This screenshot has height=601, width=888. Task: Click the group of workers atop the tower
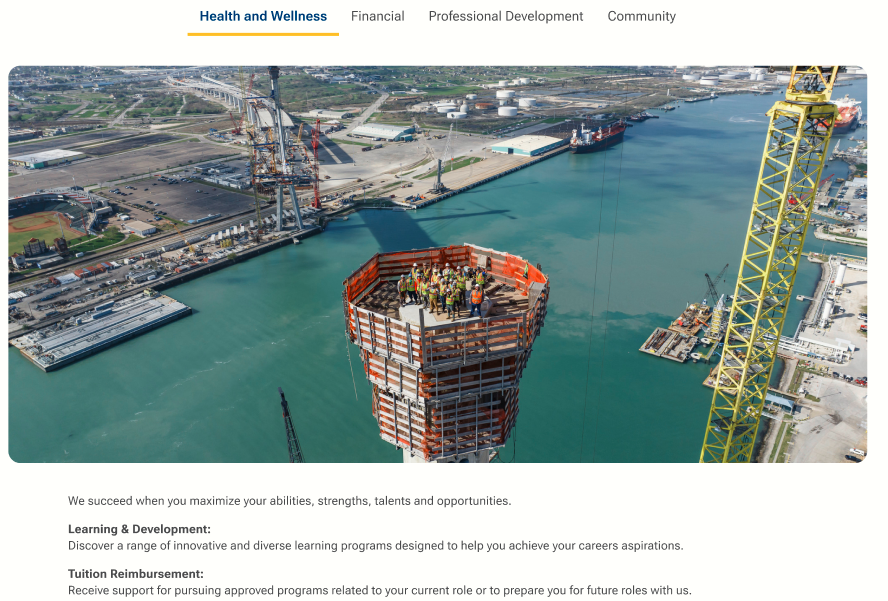point(441,289)
